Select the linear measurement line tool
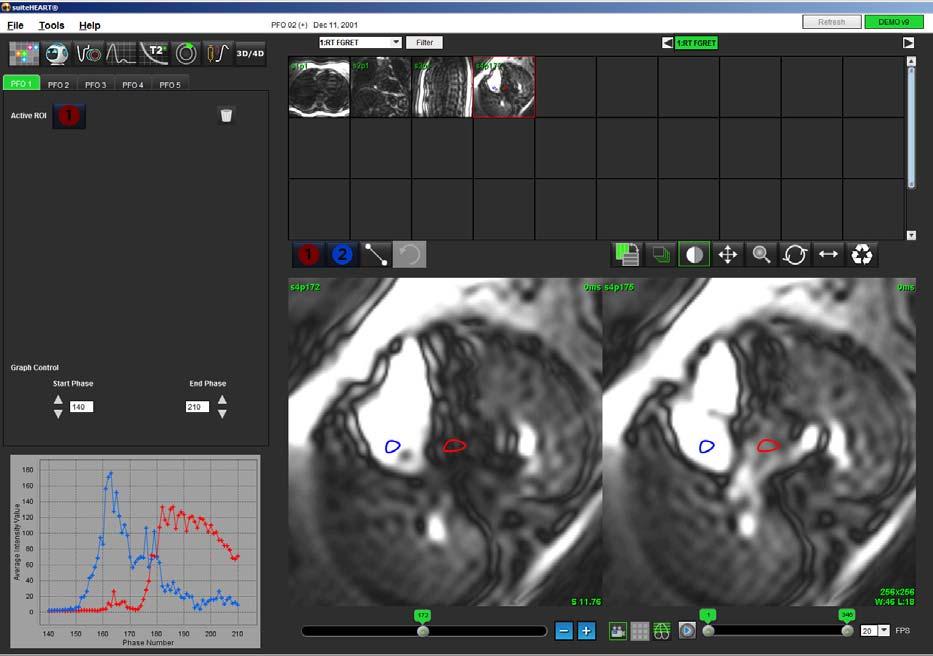Viewport: 933px width, 656px height. 375,255
